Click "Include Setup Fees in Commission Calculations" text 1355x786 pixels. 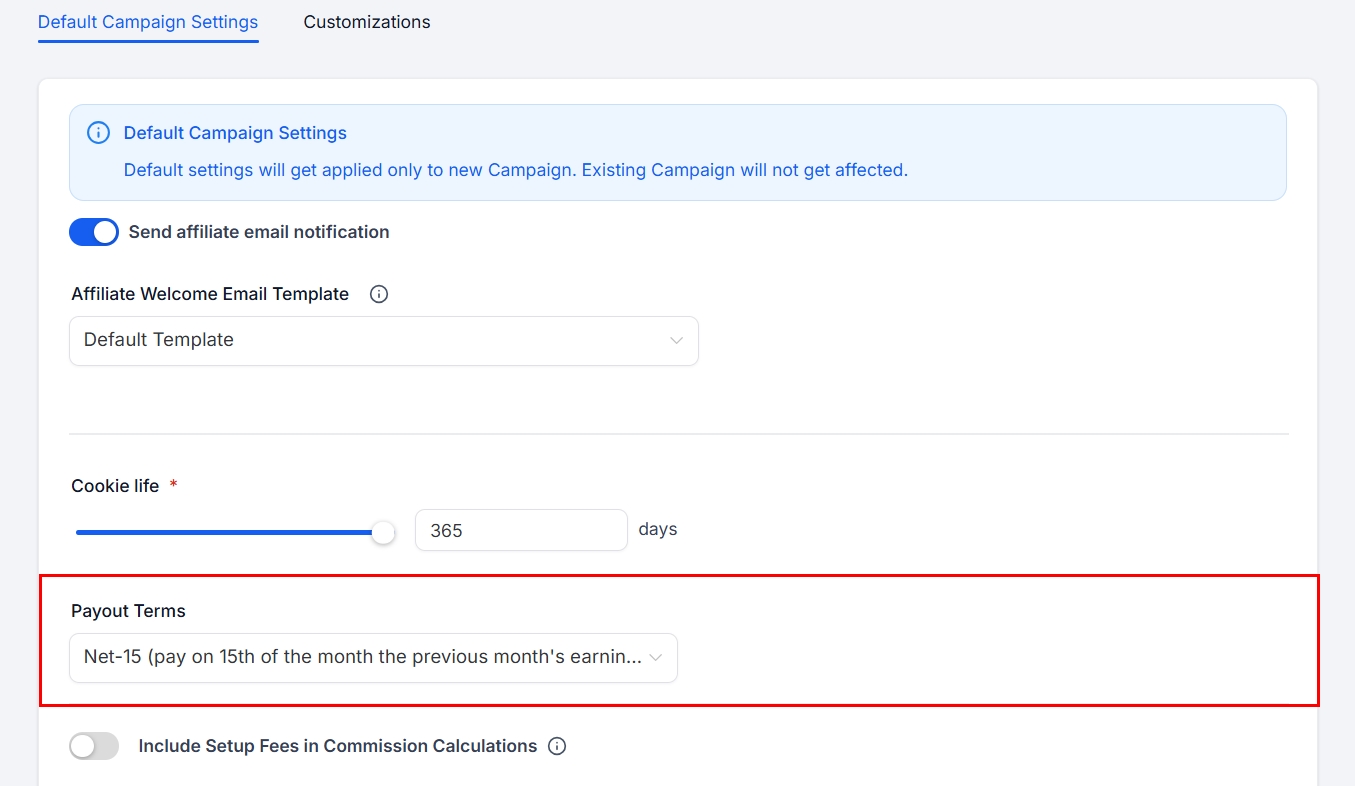click(337, 746)
